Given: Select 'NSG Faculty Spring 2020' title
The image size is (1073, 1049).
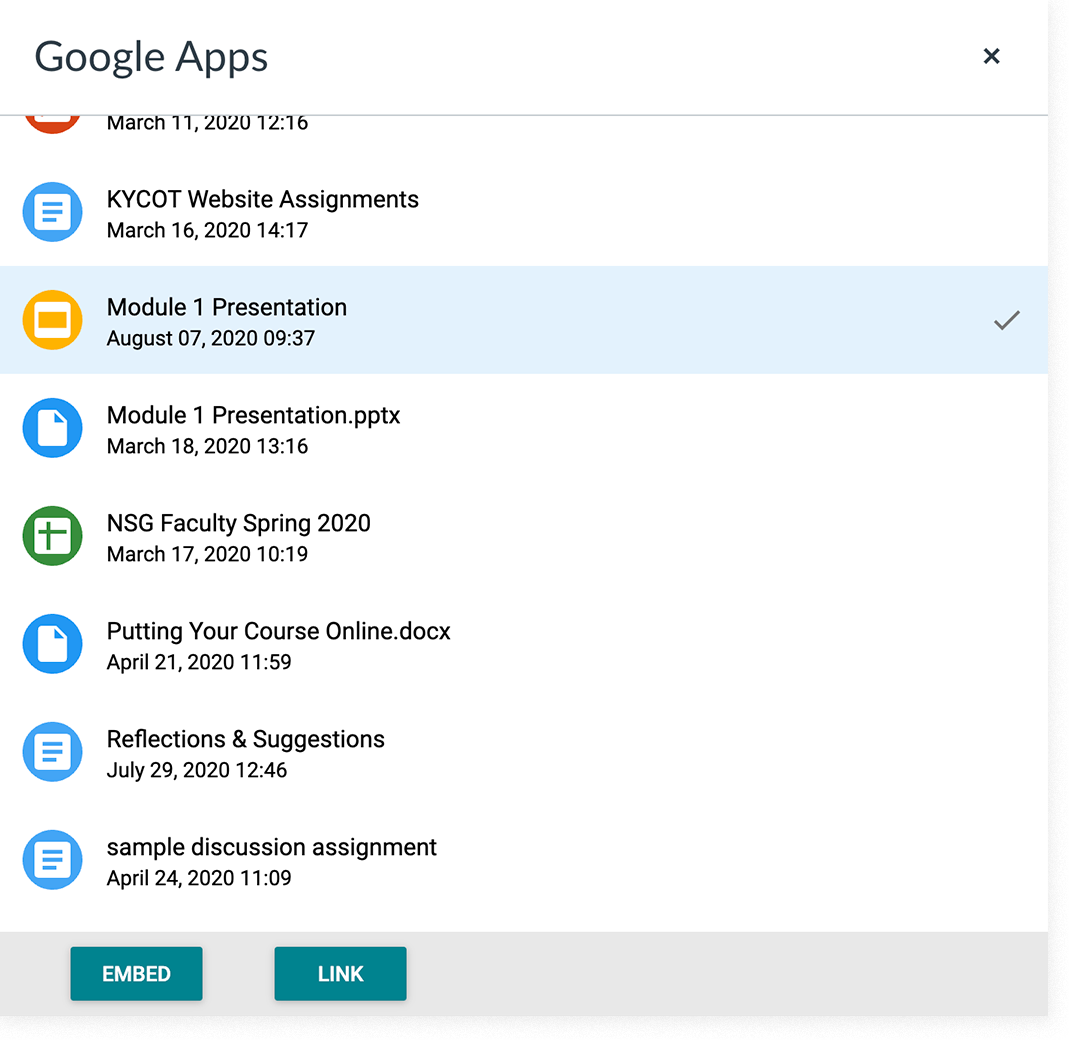Looking at the screenshot, I should (x=239, y=523).
